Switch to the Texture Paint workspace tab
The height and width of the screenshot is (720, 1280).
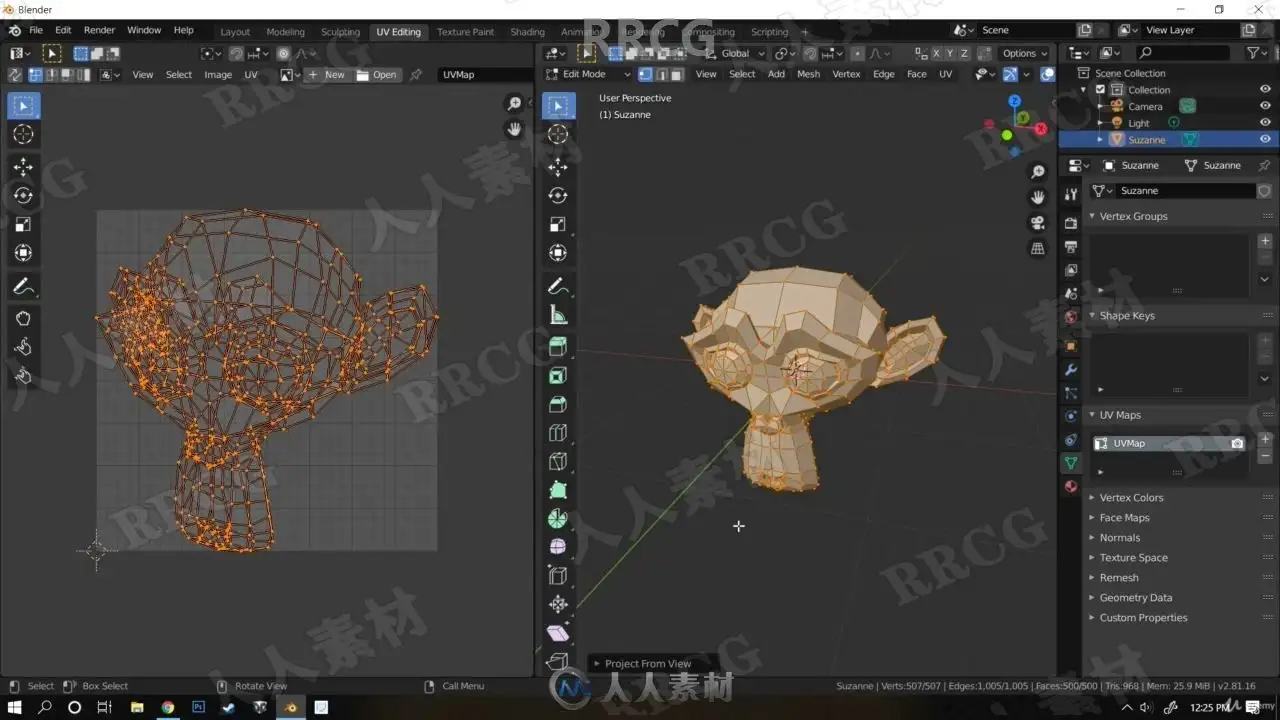[465, 32]
